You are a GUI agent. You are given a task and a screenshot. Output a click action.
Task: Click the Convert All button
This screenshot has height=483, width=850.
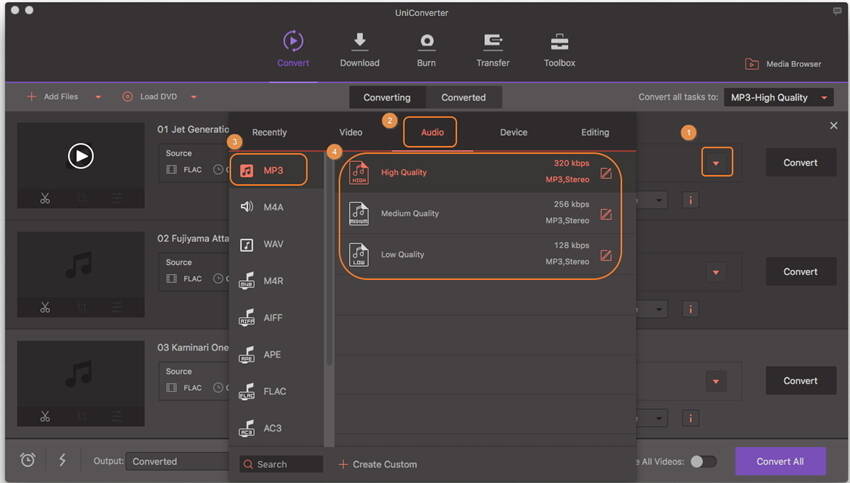point(780,461)
